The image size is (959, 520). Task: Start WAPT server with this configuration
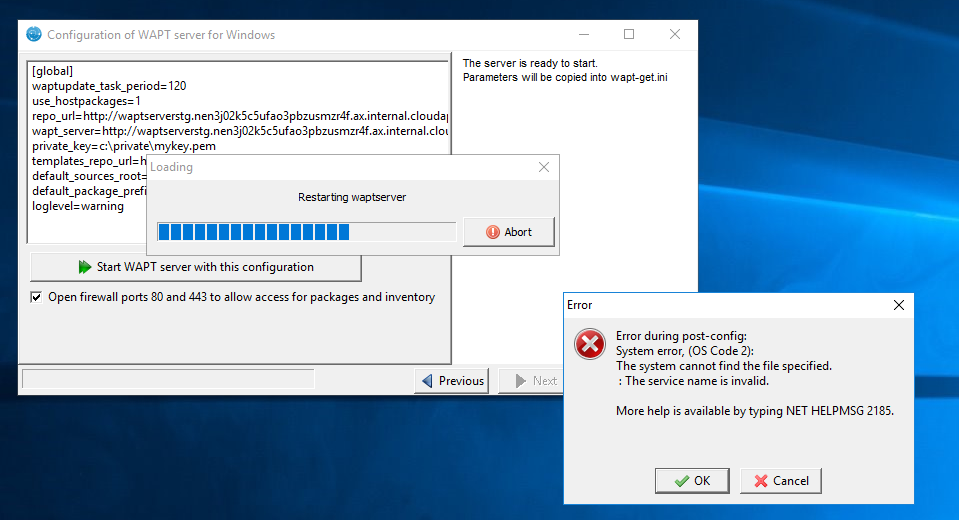pos(196,267)
